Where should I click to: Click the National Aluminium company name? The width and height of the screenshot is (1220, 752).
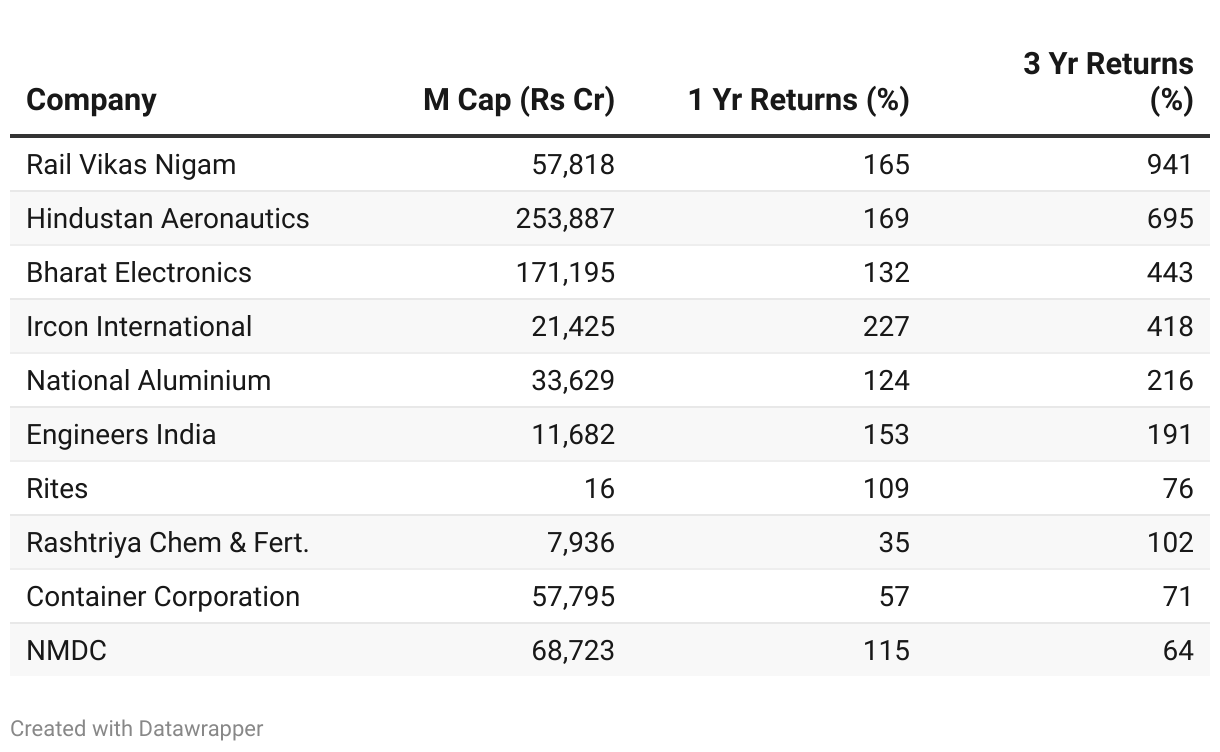tap(148, 380)
